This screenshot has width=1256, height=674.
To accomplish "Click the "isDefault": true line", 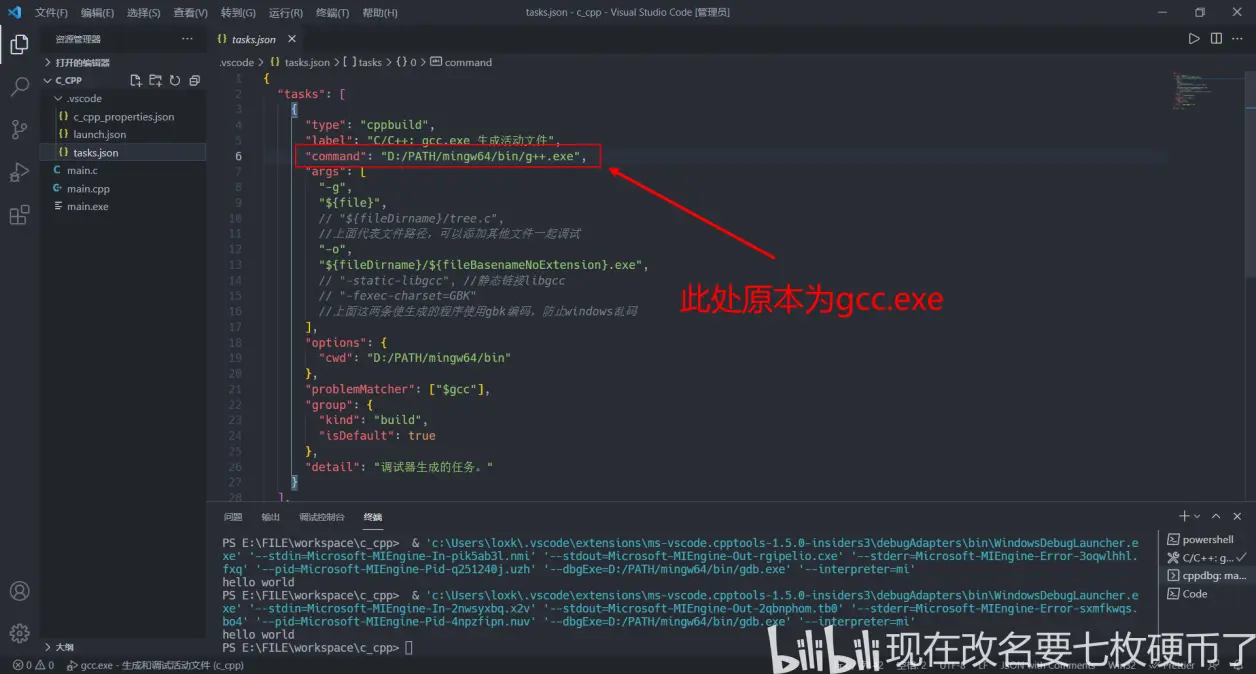I will click(377, 436).
